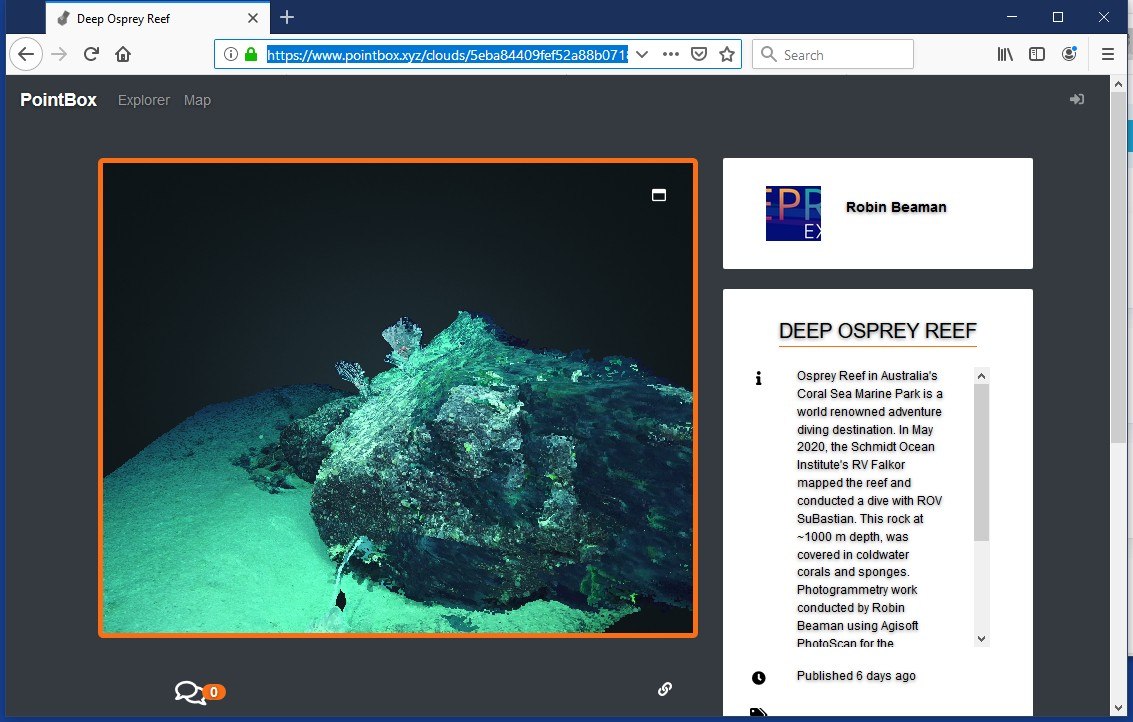This screenshot has width=1133, height=722.
Task: Click in the Firefox Search field
Action: (833, 54)
